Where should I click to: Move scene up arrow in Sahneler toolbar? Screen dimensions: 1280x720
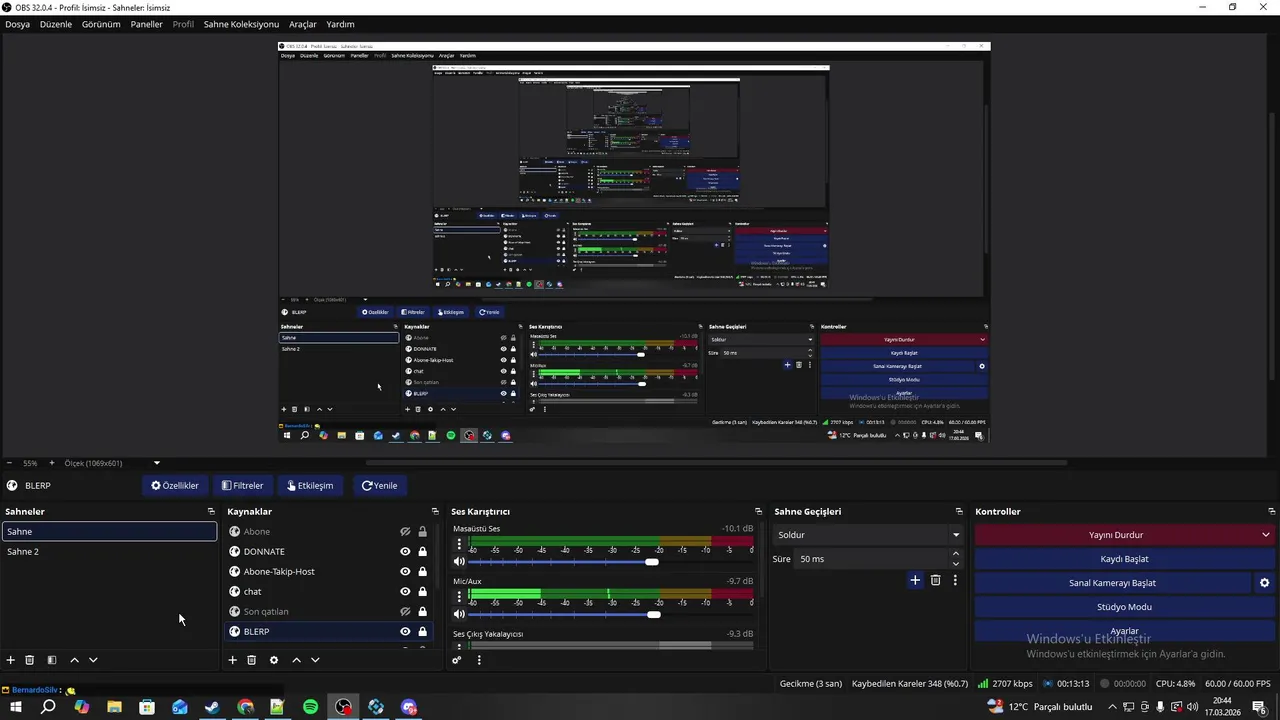pyautogui.click(x=74, y=660)
